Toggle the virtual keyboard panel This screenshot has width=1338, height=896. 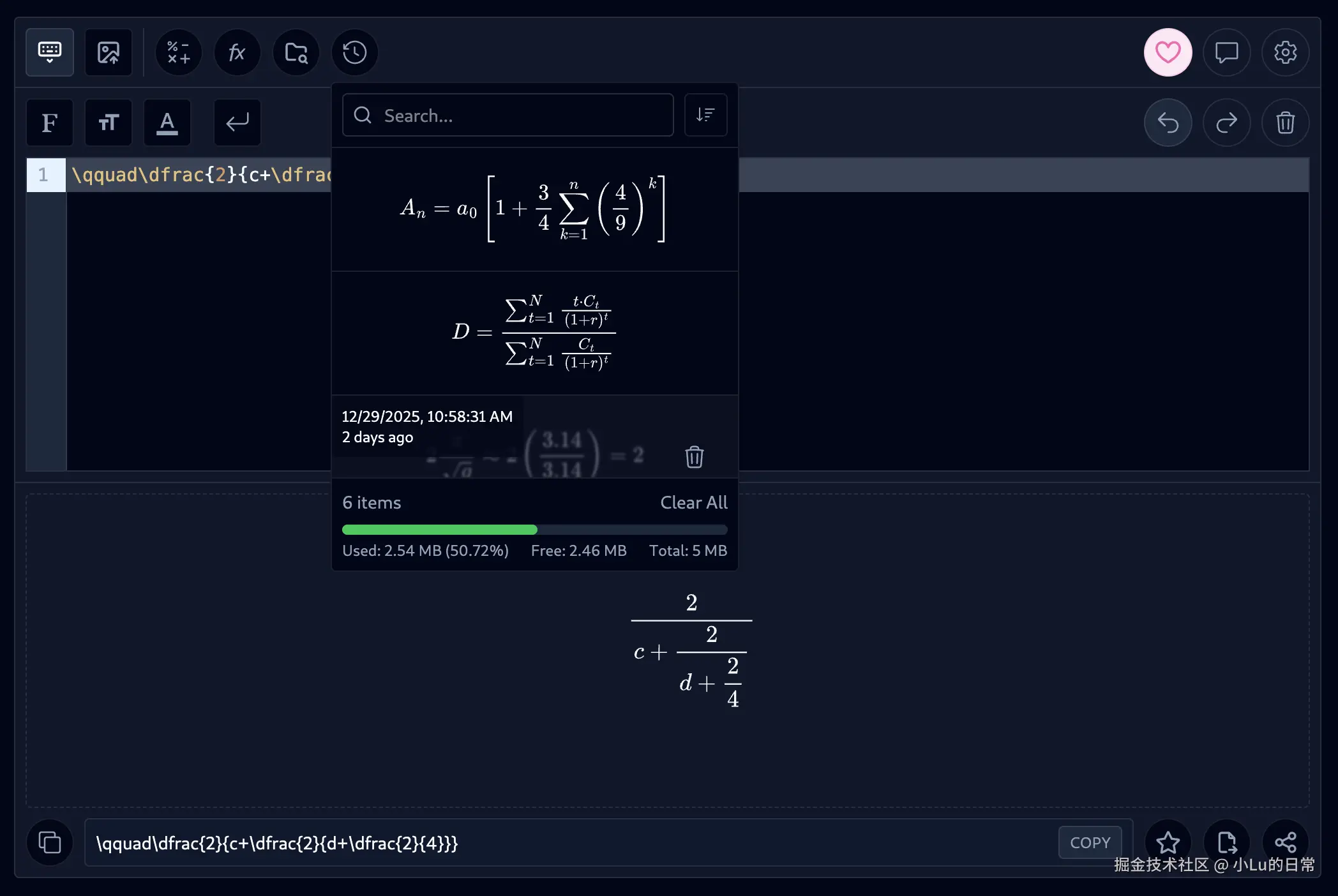(50, 52)
